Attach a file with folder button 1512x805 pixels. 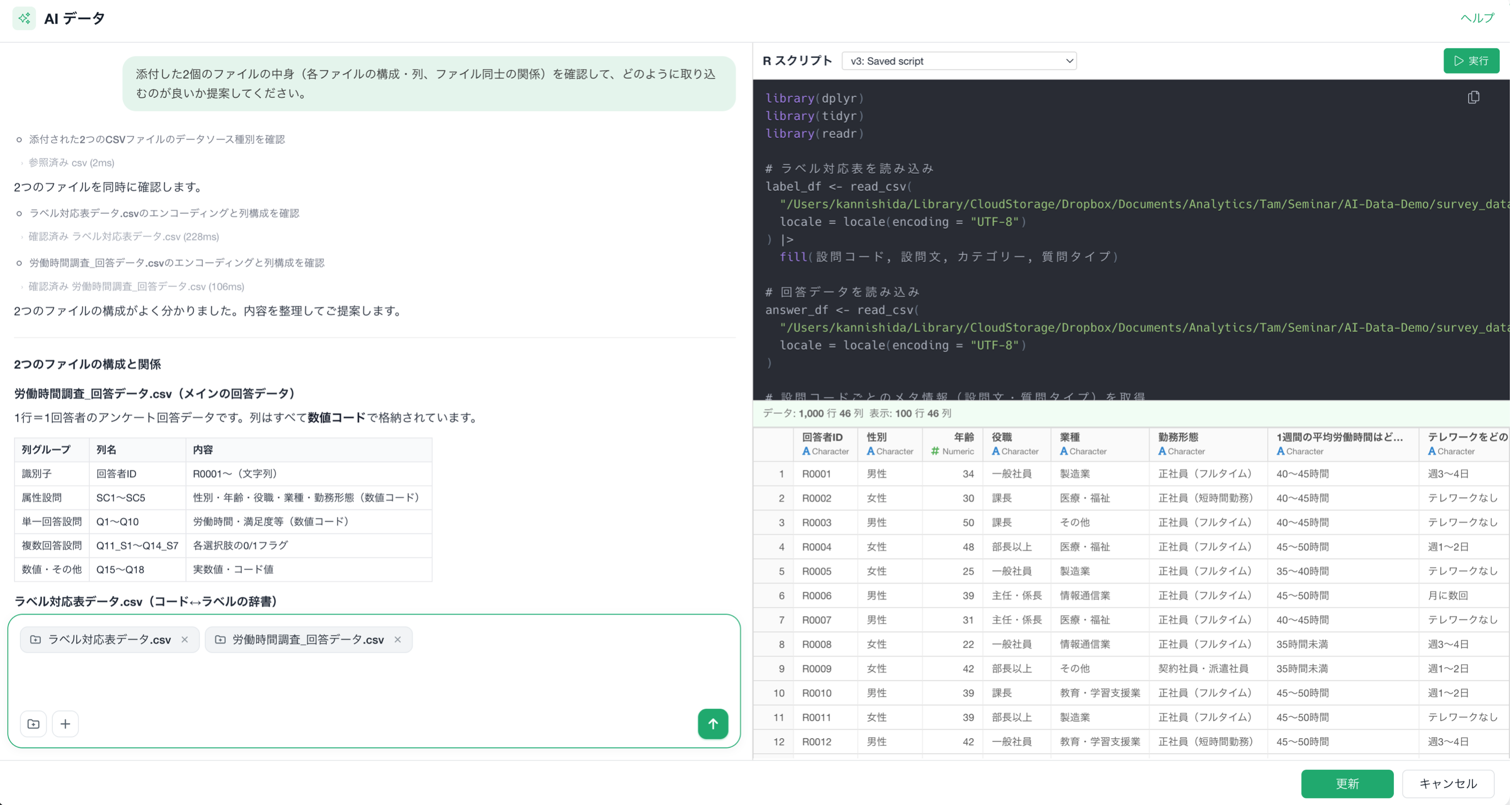point(34,724)
